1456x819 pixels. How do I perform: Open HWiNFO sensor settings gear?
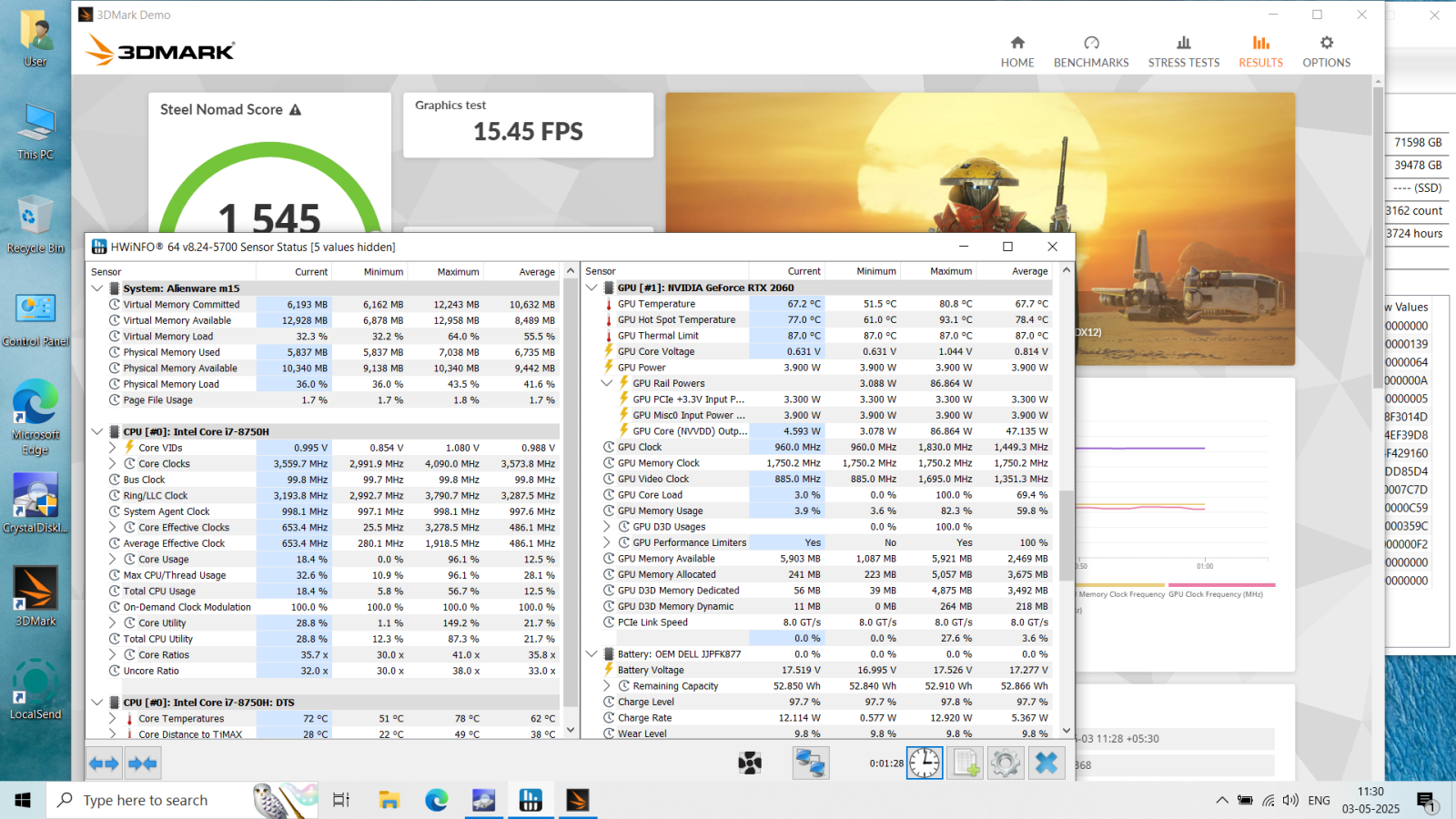tap(1006, 763)
